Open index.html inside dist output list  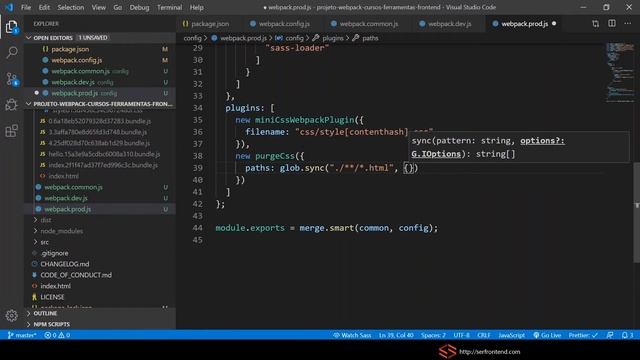(63, 176)
